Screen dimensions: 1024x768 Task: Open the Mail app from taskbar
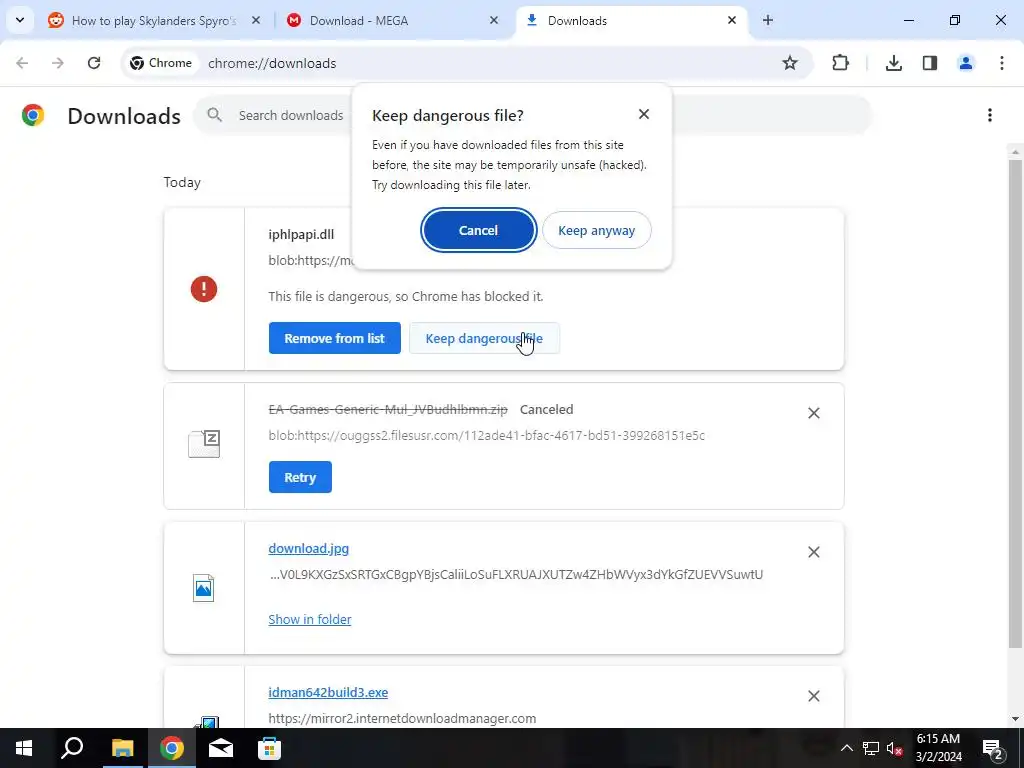point(221,748)
